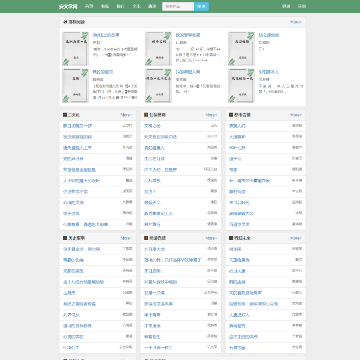Click the top-row middle book cover thumbnail
Viewport: 360px width, 360px height.
[158, 49]
